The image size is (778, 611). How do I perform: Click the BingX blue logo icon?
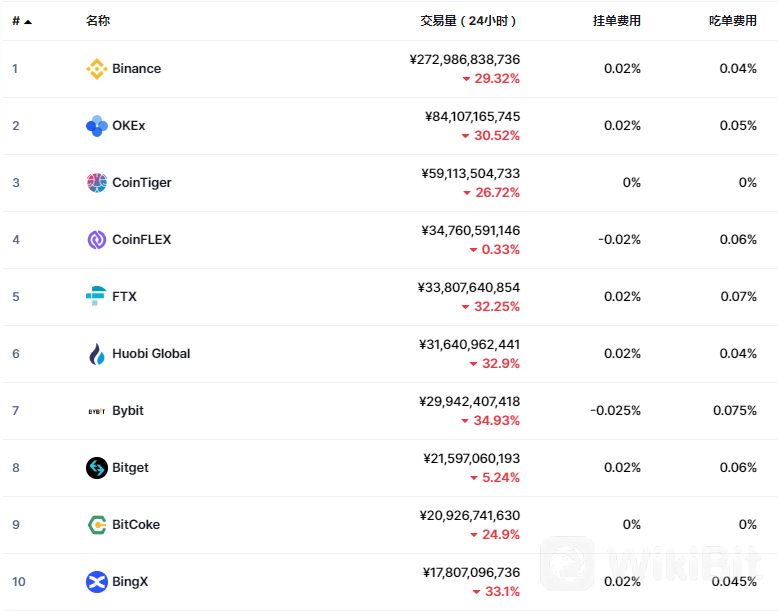[x=97, y=582]
